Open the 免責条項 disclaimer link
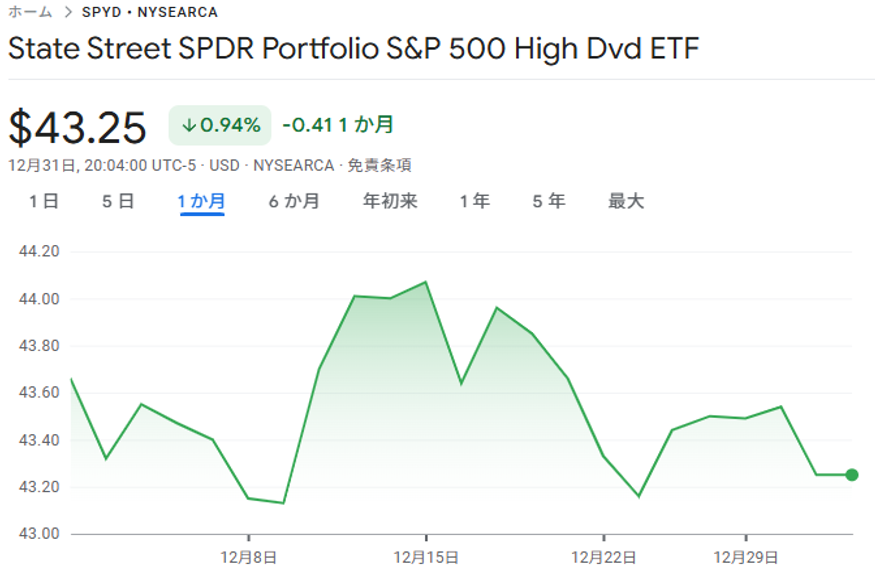Screen dimensions: 875x581 pyautogui.click(x=379, y=165)
